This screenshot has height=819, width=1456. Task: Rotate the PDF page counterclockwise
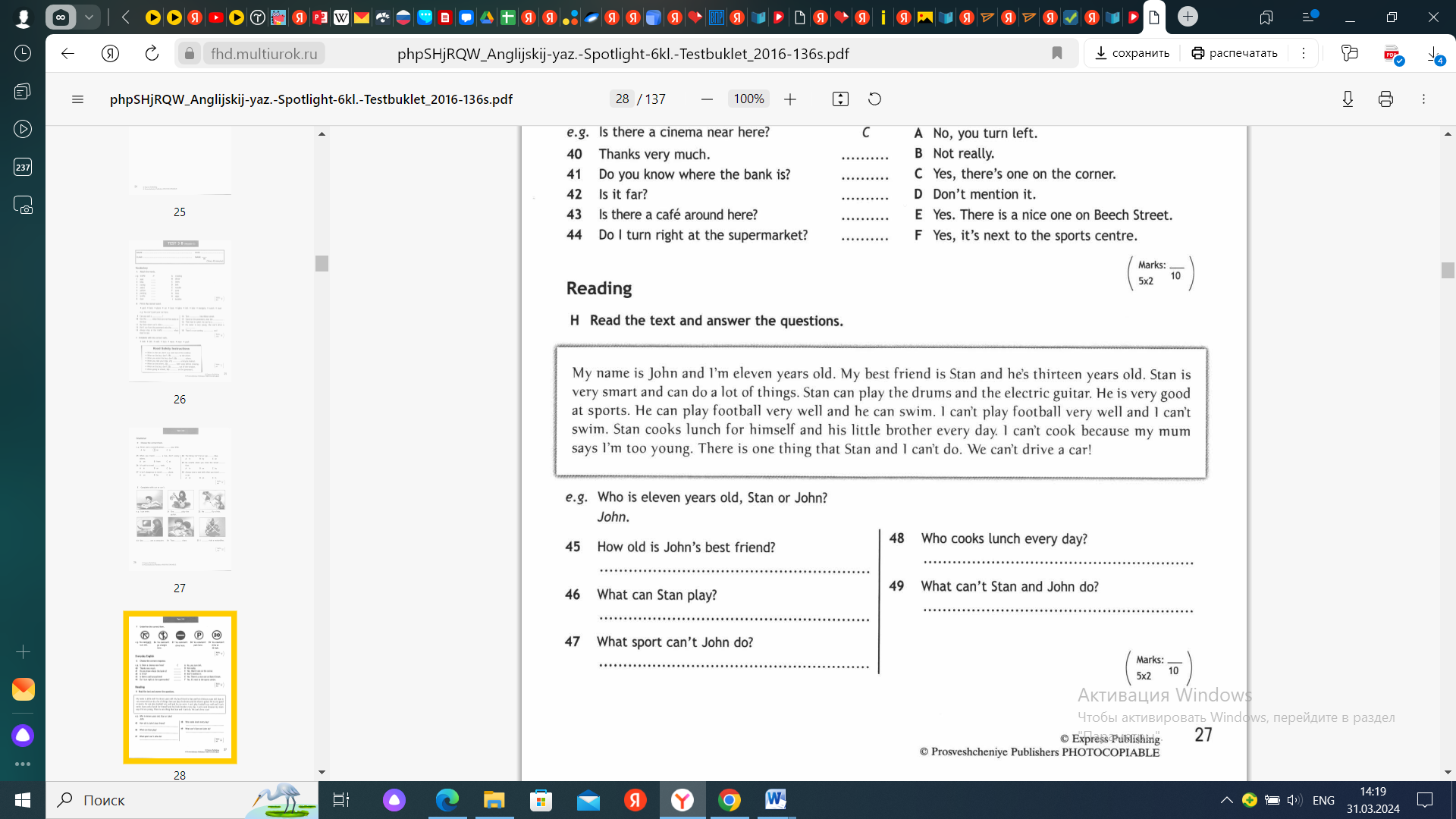(874, 99)
